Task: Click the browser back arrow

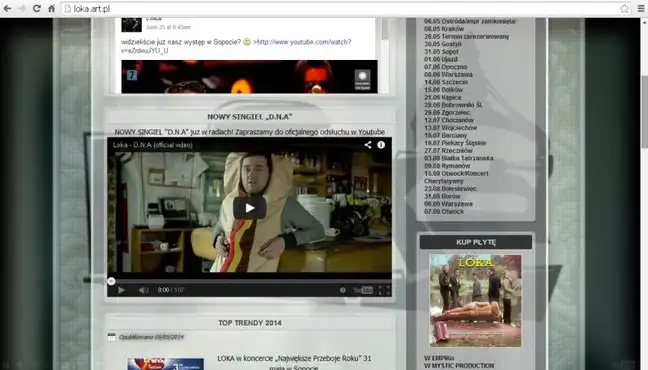Action: (7, 8)
